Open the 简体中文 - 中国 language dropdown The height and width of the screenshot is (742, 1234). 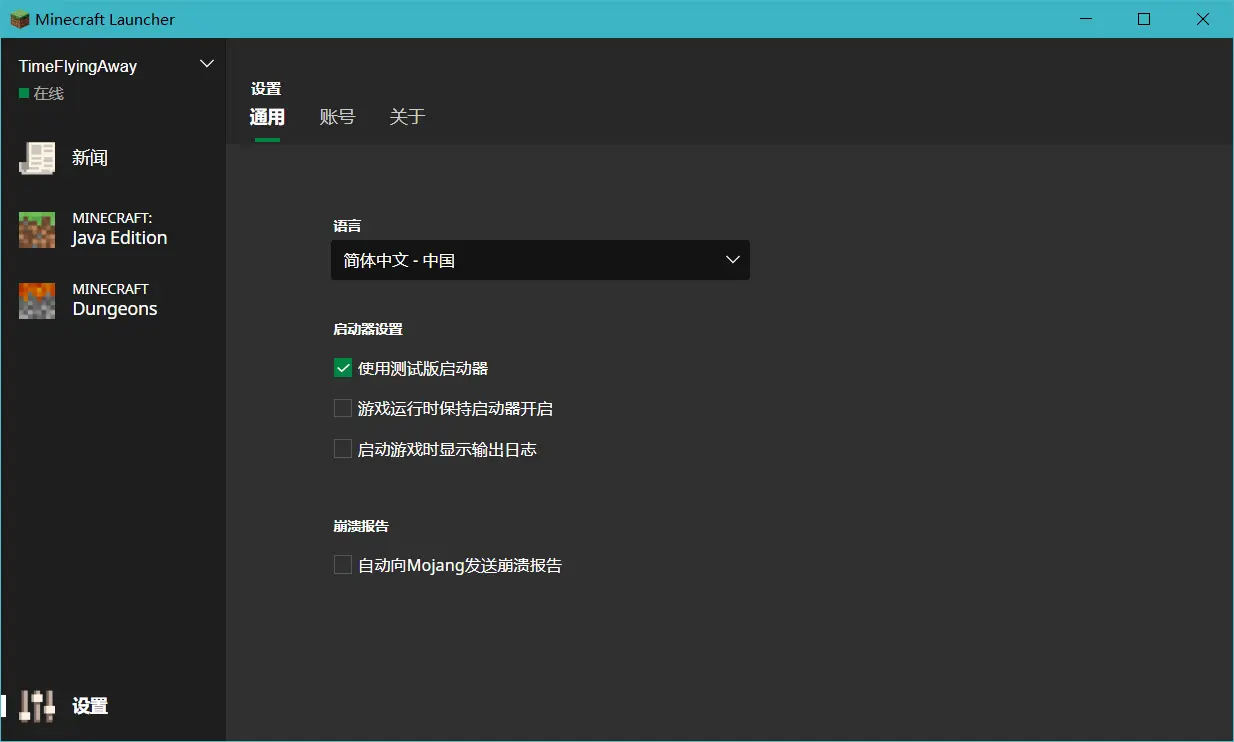pyautogui.click(x=540, y=260)
